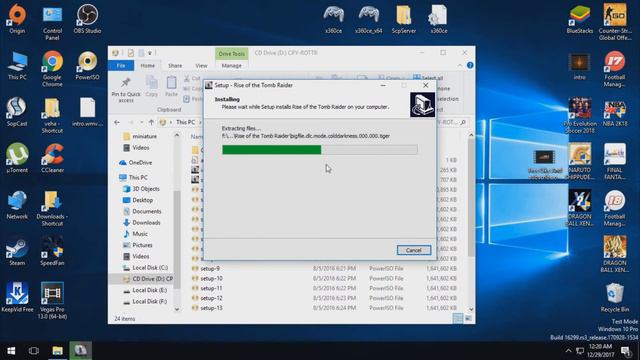Select Local Disk (C:) in navigation pane
640x360 pixels.
click(x=150, y=268)
